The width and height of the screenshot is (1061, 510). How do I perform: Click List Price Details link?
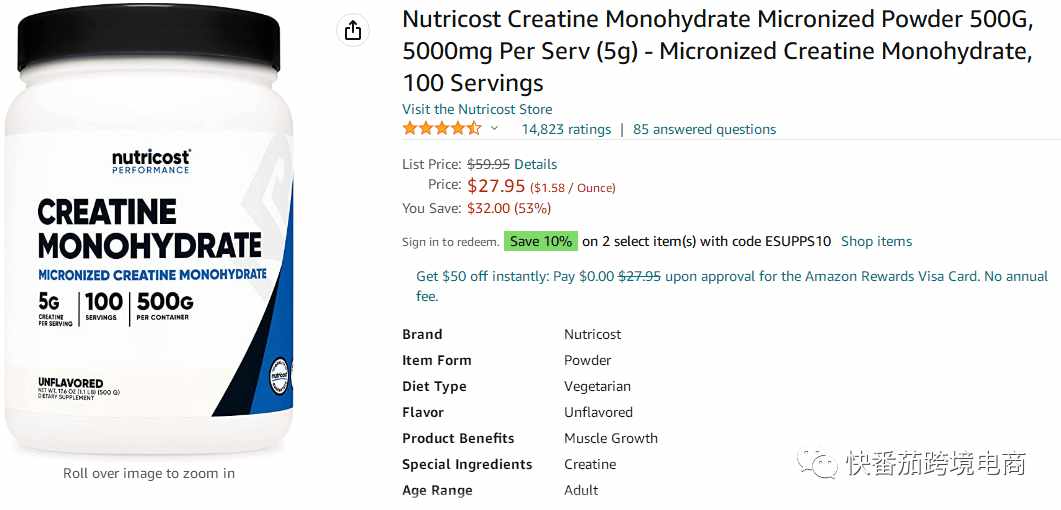536,164
